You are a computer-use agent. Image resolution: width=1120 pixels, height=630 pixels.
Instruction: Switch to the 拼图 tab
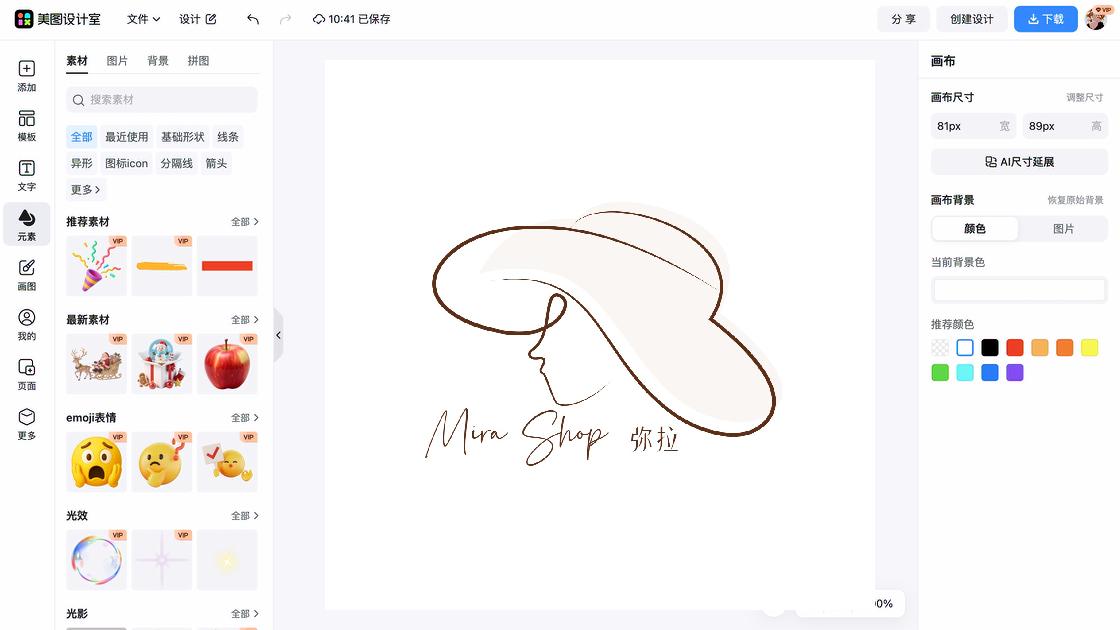(198, 61)
